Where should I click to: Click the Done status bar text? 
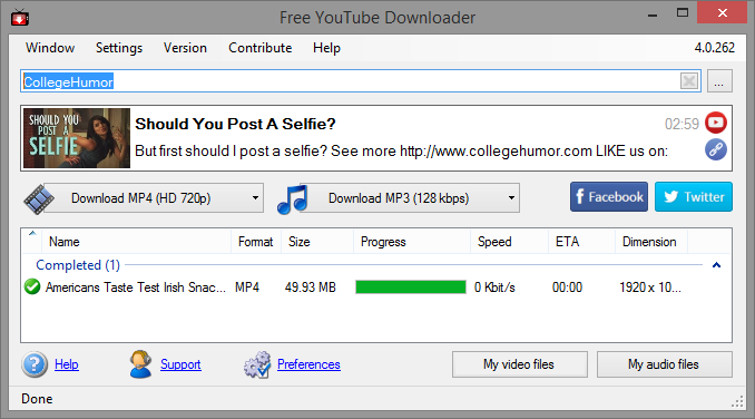[x=37, y=399]
